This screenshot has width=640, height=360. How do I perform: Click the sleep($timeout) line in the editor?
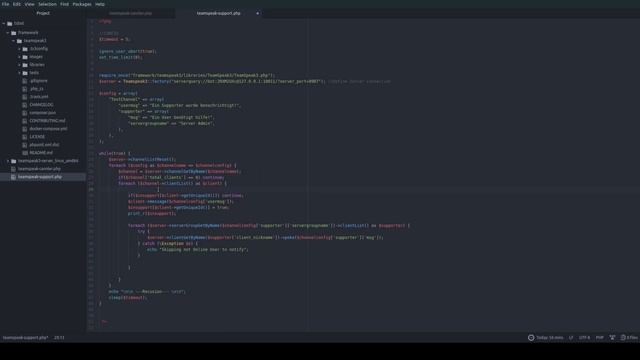(x=128, y=298)
